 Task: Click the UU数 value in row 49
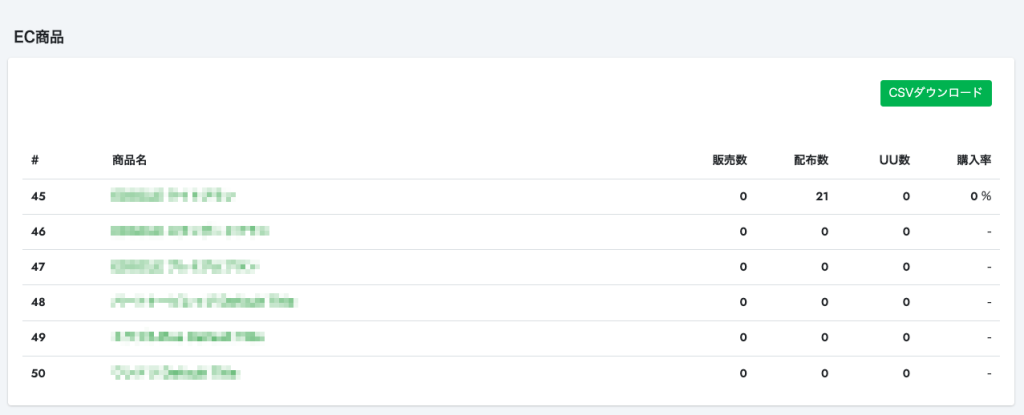[906, 337]
